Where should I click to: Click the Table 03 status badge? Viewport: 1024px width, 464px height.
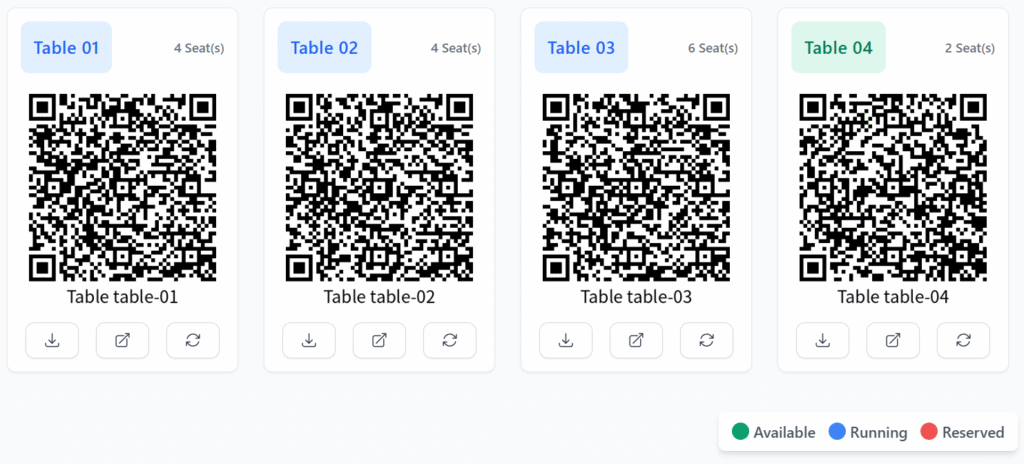(x=581, y=48)
